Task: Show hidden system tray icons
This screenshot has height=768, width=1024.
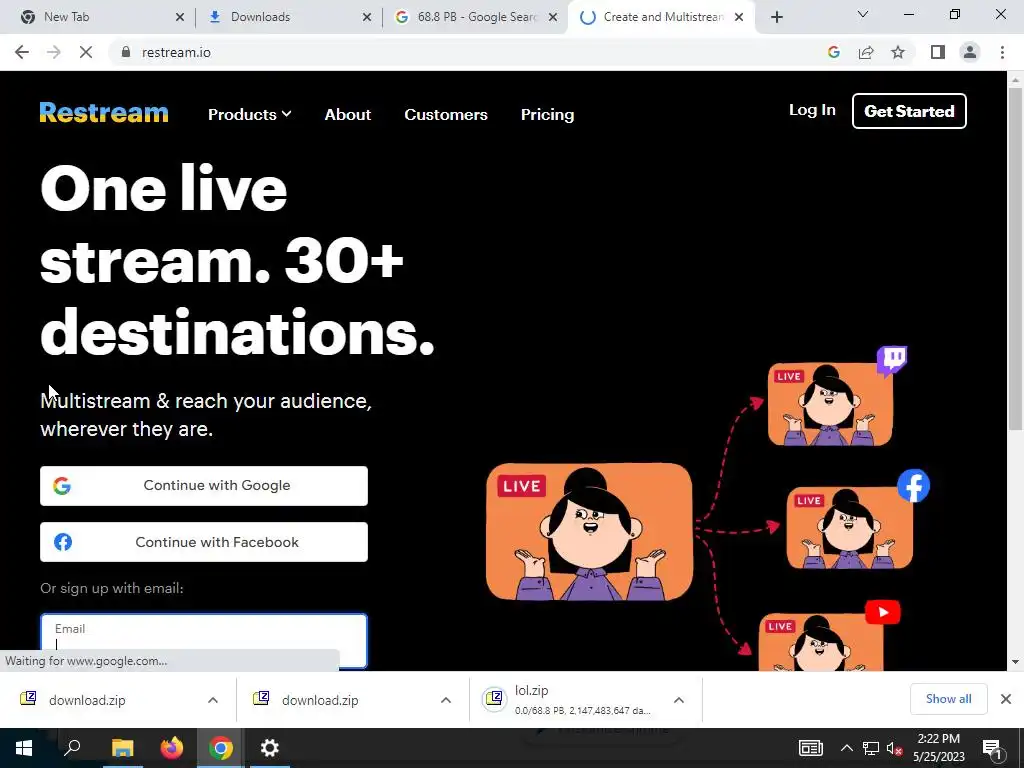Action: (846, 748)
